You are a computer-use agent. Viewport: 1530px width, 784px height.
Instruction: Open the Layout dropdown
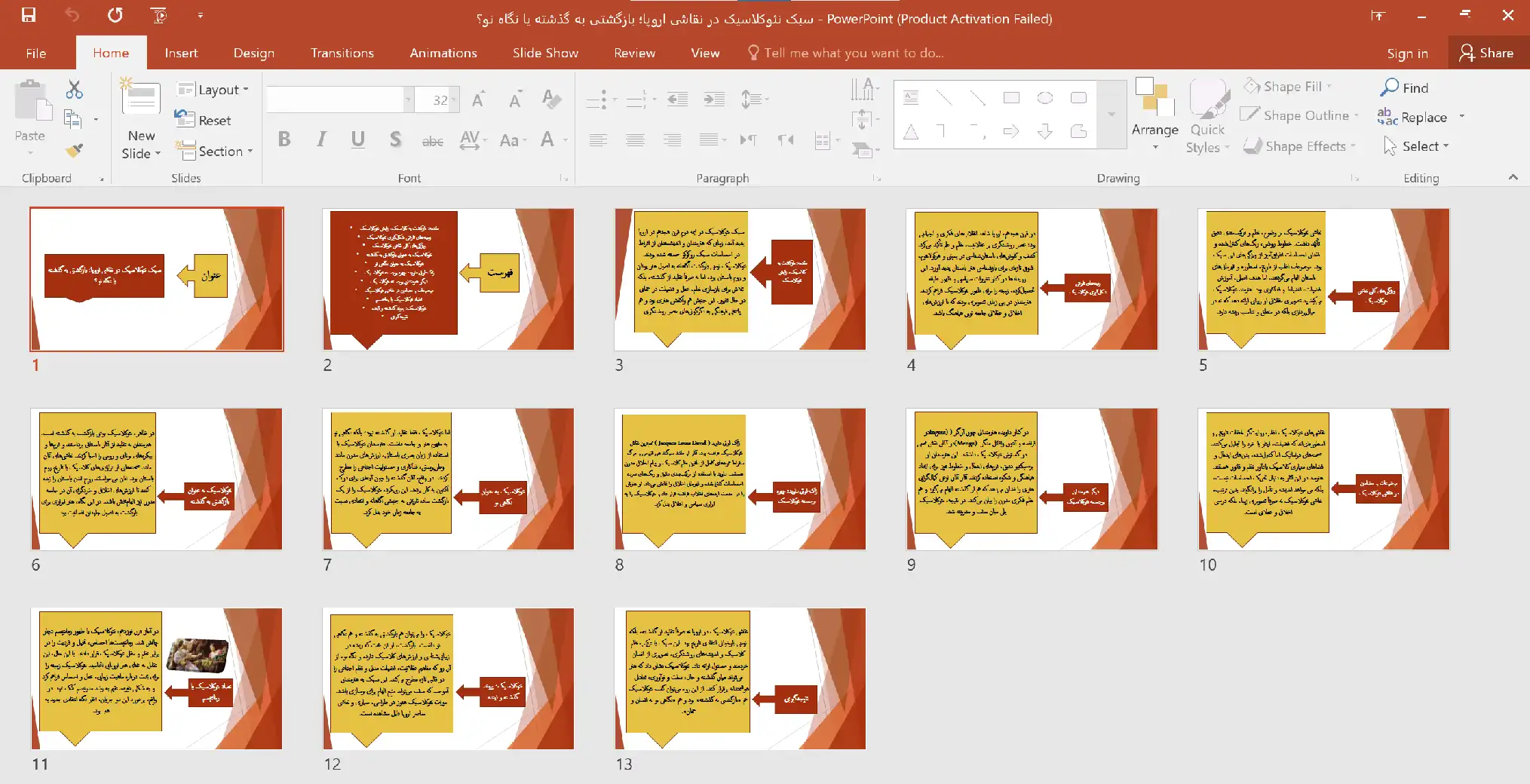point(213,90)
